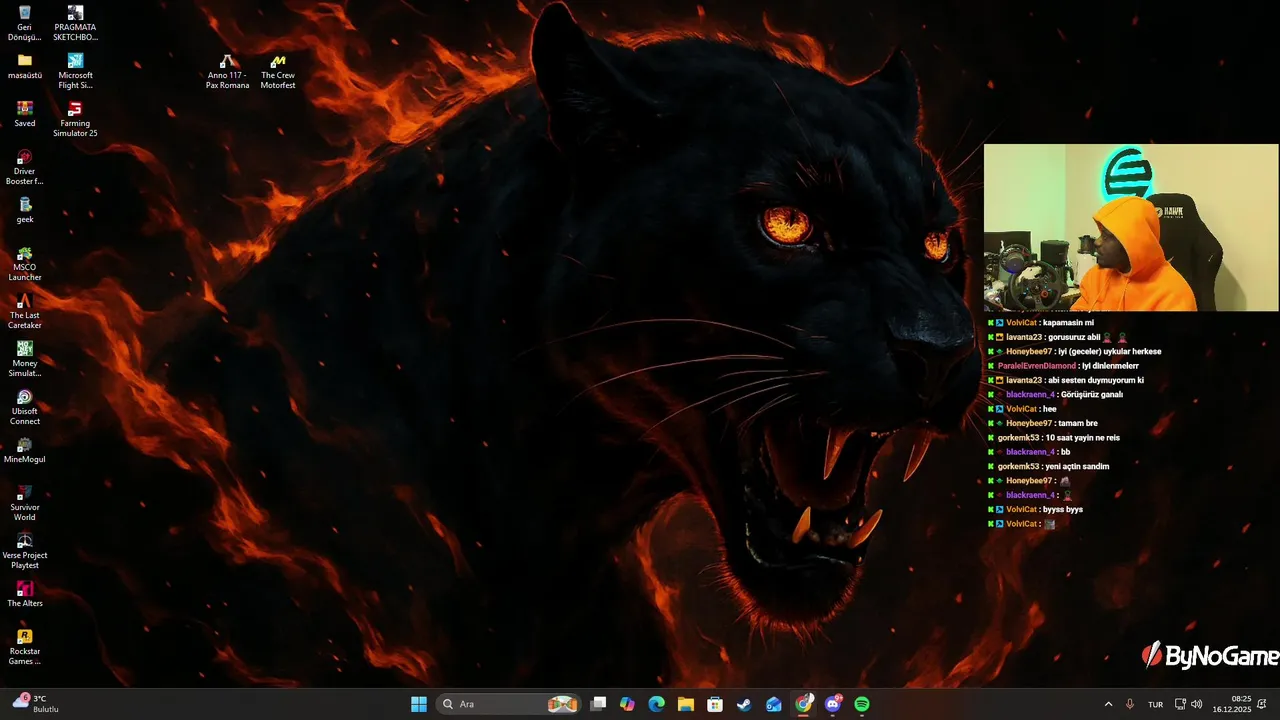1280x720 pixels.
Task: Expand the hidden system tray icons chevron
Action: (x=1108, y=704)
